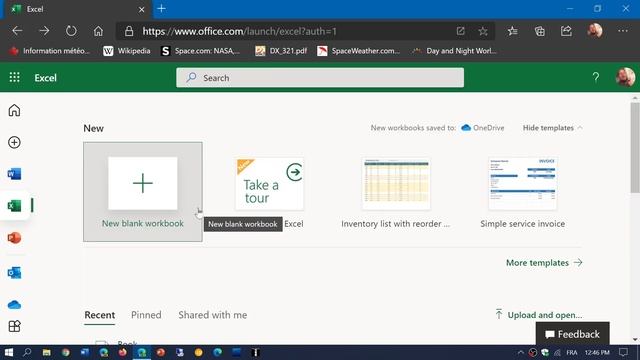Open the Feedback button
This screenshot has height=360, width=640.
pyautogui.click(x=573, y=334)
